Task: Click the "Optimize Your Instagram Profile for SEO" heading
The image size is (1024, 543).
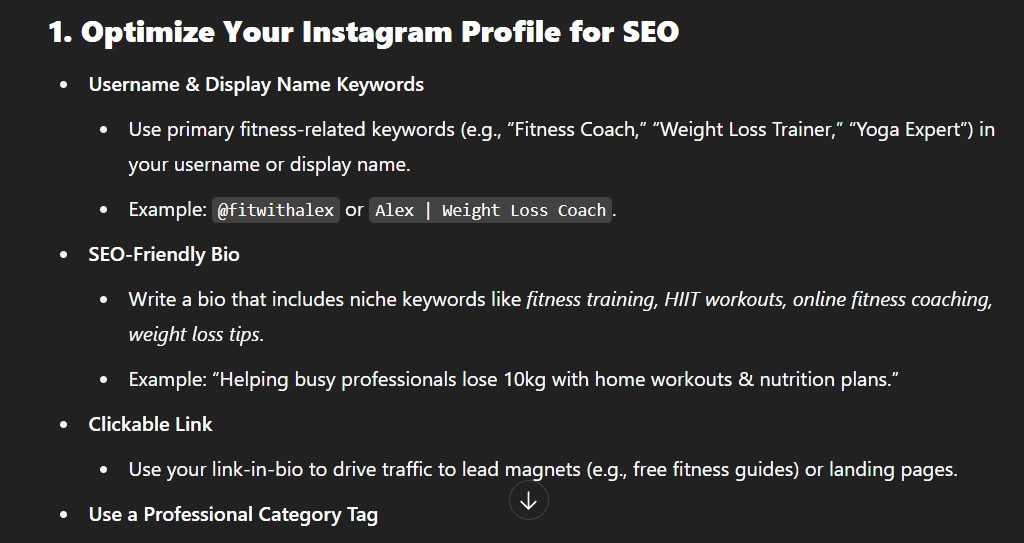Action: coord(364,31)
